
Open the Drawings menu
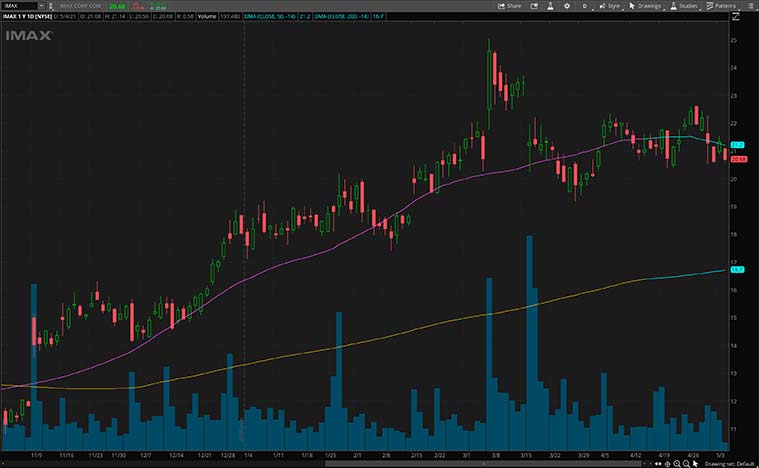click(646, 5)
